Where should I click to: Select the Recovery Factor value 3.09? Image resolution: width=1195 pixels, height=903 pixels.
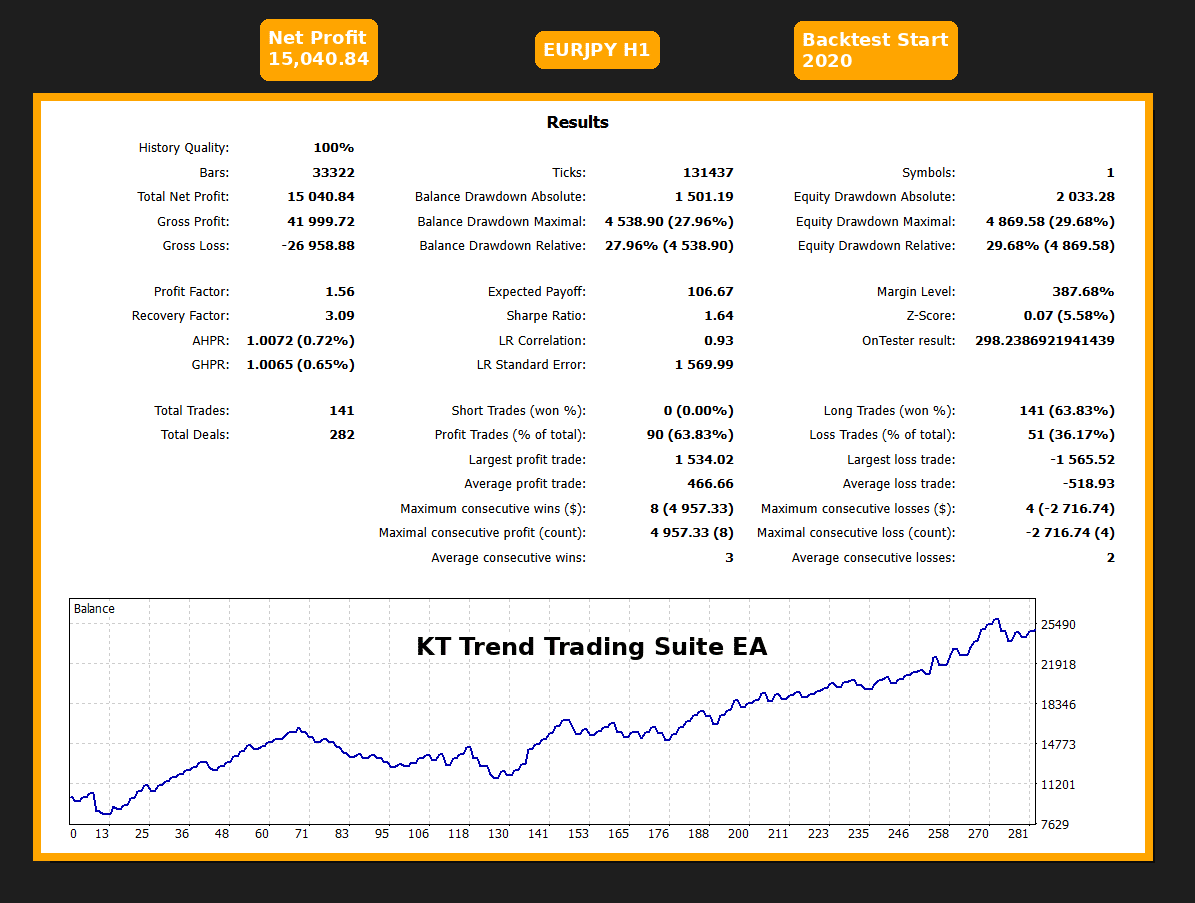point(340,315)
